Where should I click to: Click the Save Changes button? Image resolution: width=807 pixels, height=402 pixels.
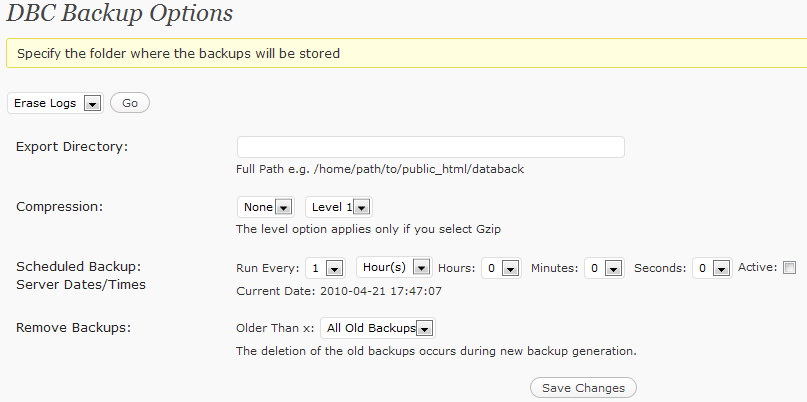(x=583, y=388)
